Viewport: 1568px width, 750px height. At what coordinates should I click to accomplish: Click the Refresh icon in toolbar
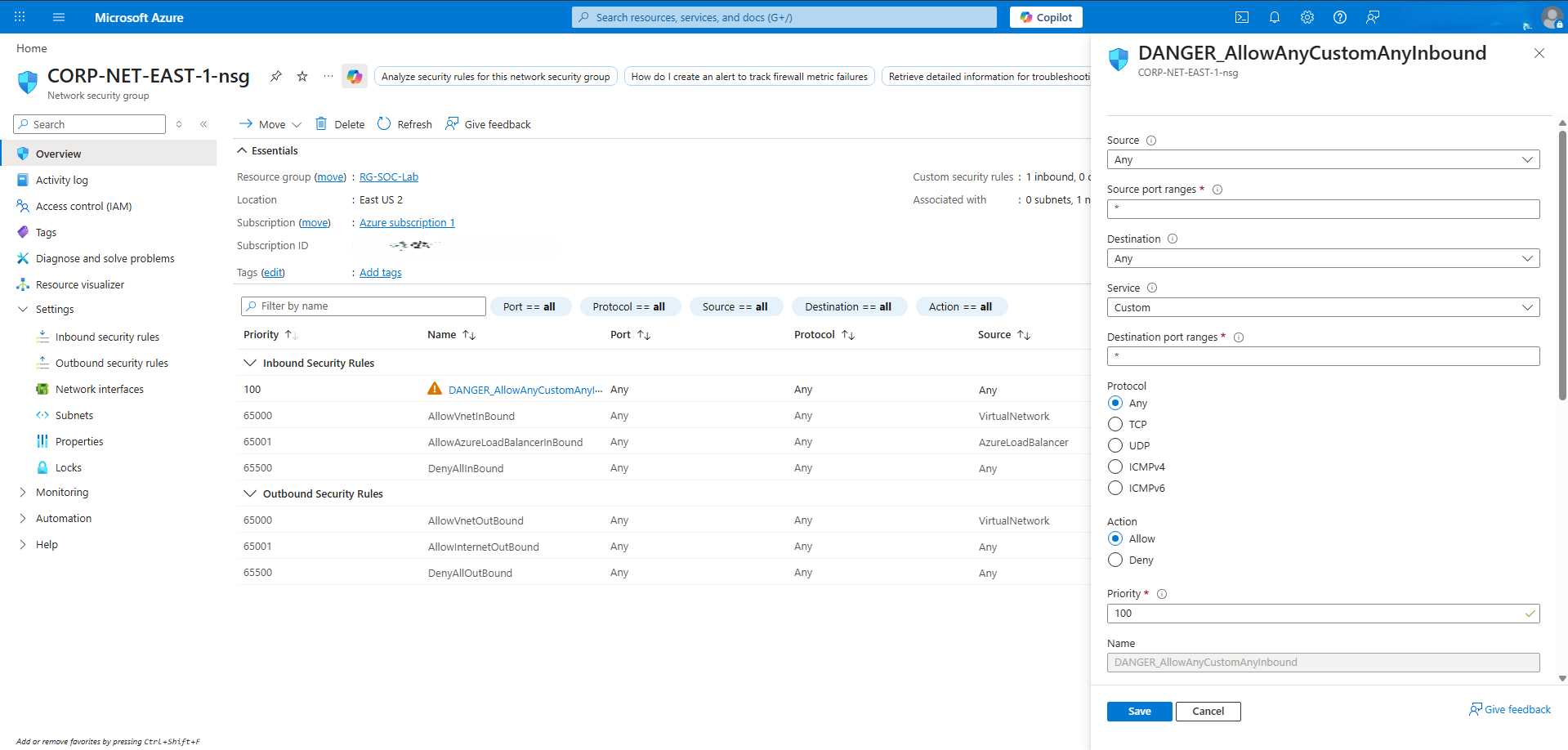384,123
